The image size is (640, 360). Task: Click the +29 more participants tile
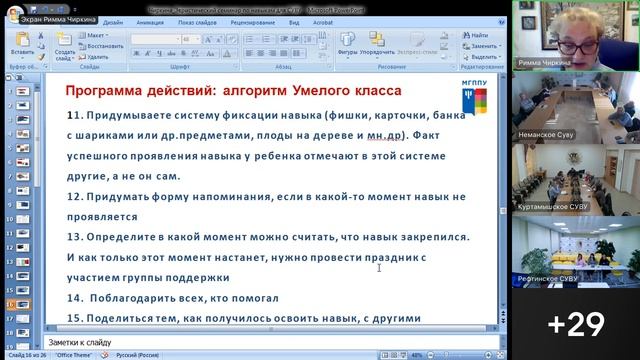pyautogui.click(x=576, y=324)
